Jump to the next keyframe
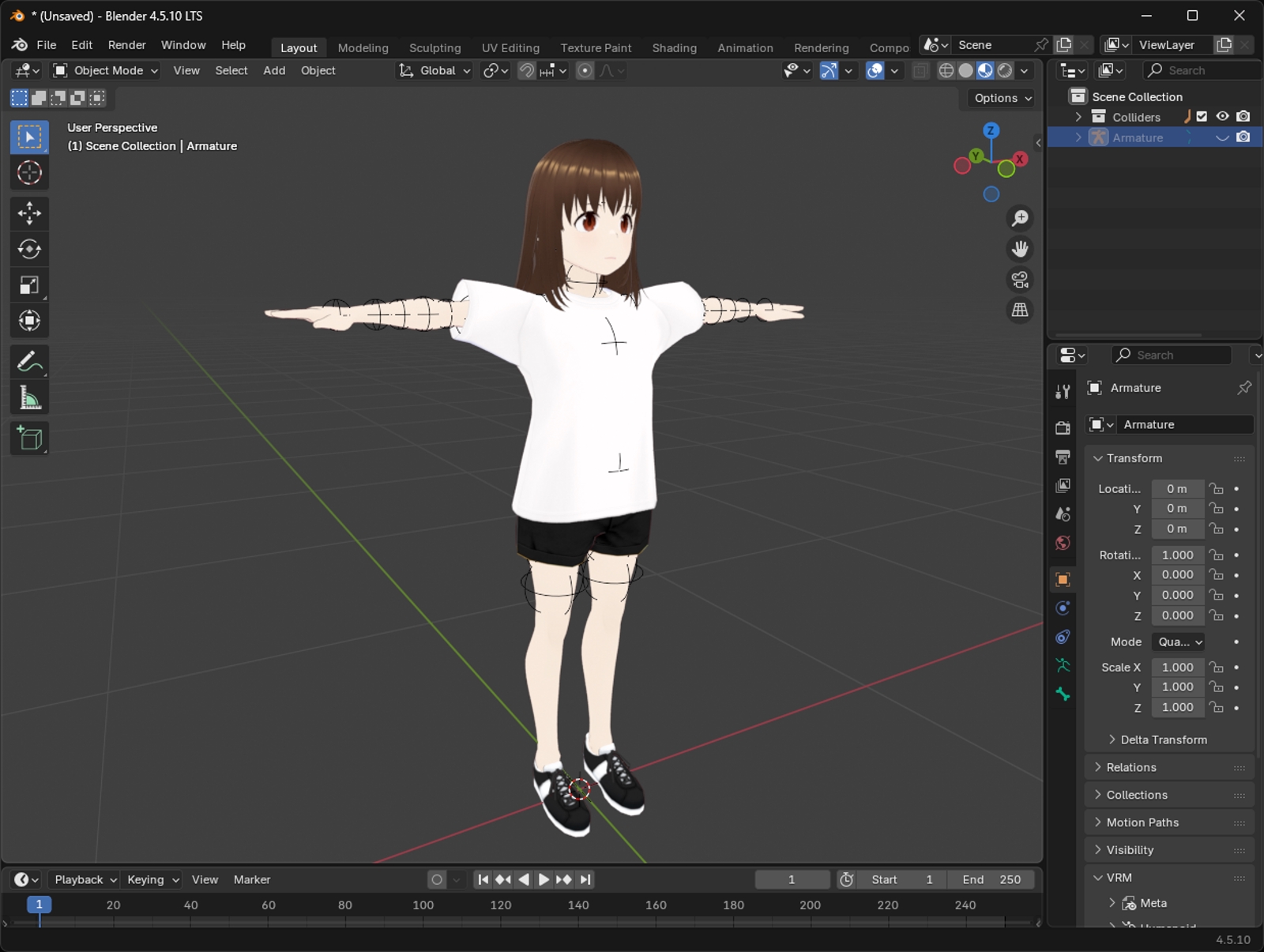 563,879
